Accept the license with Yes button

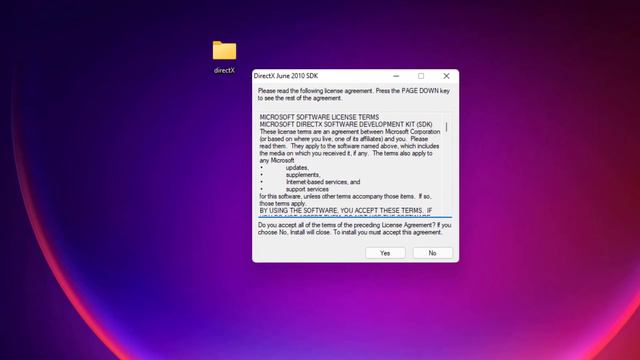coord(385,253)
